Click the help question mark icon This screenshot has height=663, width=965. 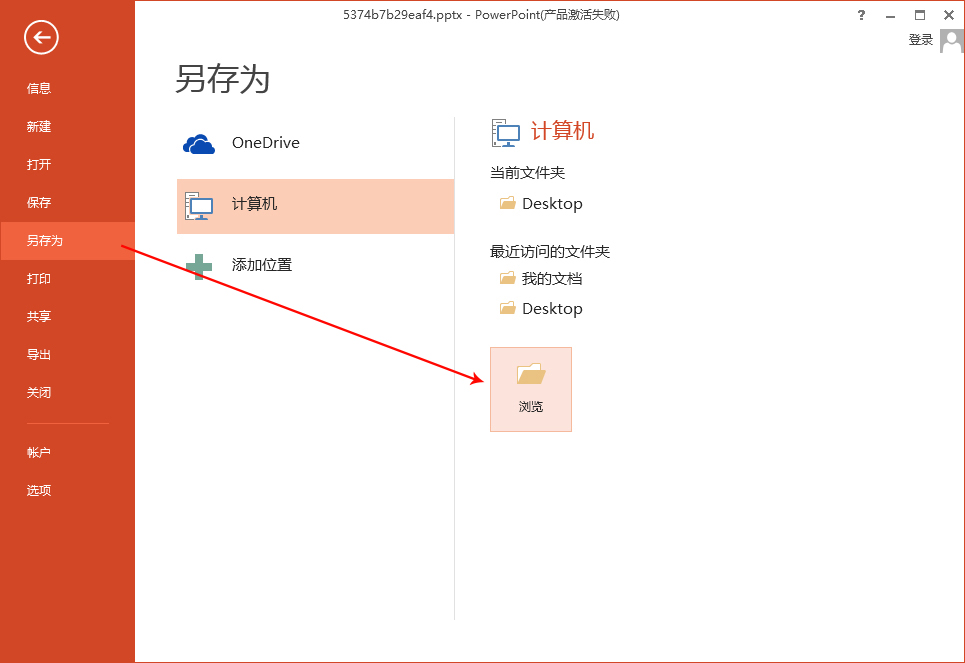coord(861,15)
